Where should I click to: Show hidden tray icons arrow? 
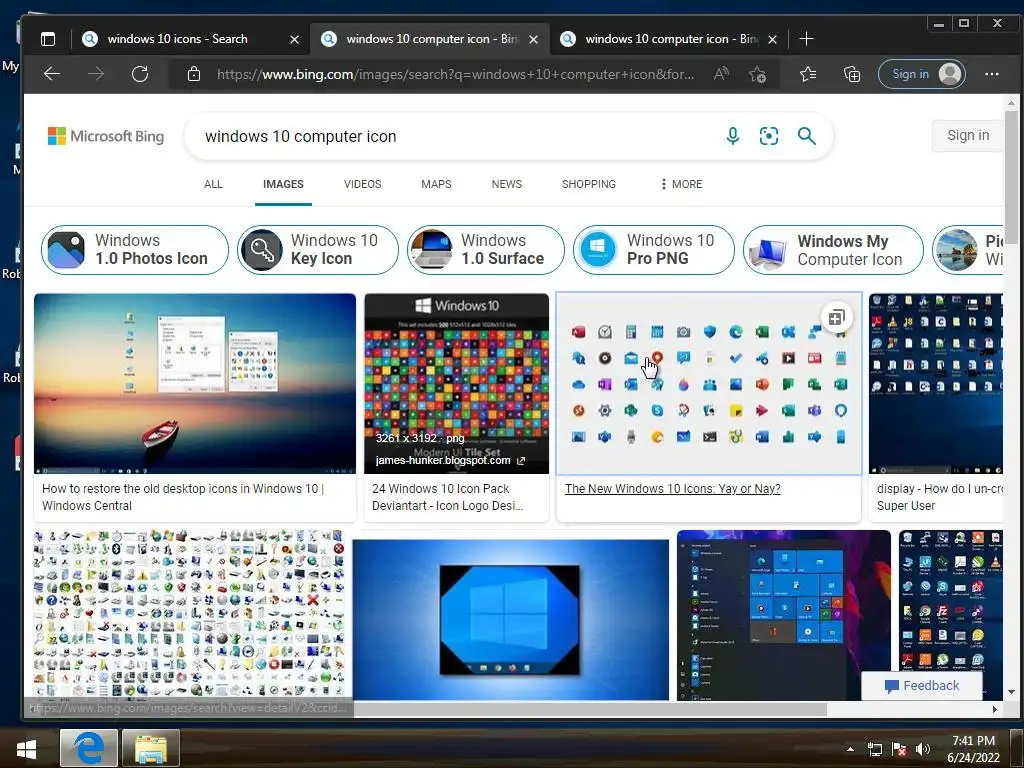[850, 749]
